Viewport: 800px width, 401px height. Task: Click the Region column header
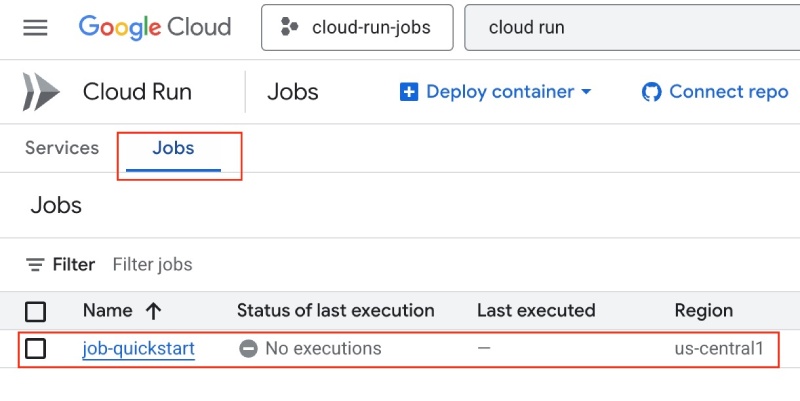click(704, 311)
